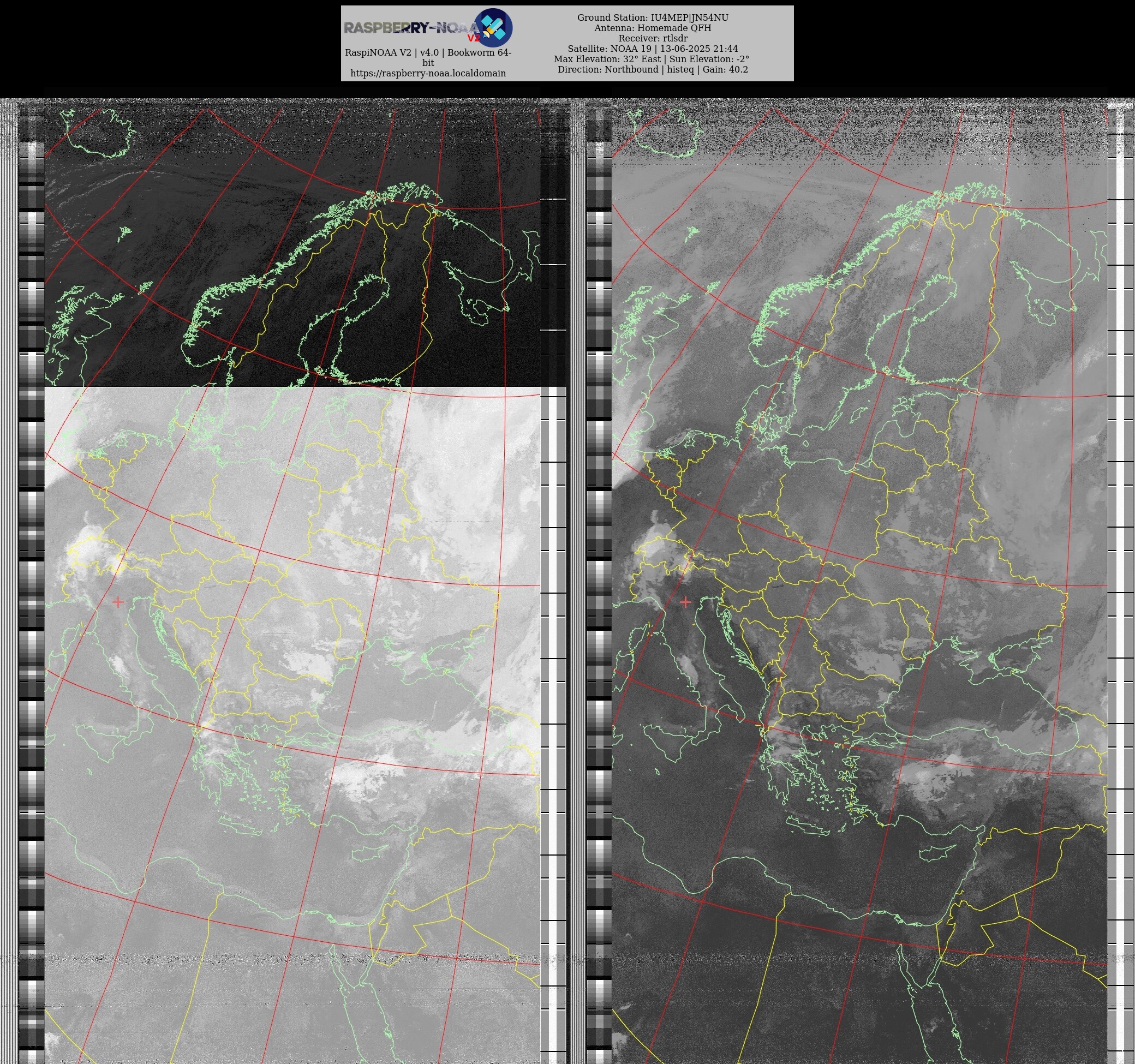Select the "Receiver: rtlsdr" line
This screenshot has width=1135, height=1064.
click(x=653, y=38)
